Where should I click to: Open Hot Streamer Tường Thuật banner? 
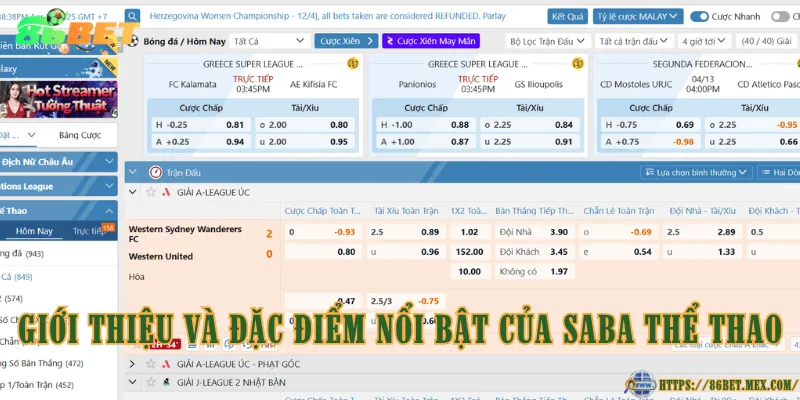click(x=59, y=99)
